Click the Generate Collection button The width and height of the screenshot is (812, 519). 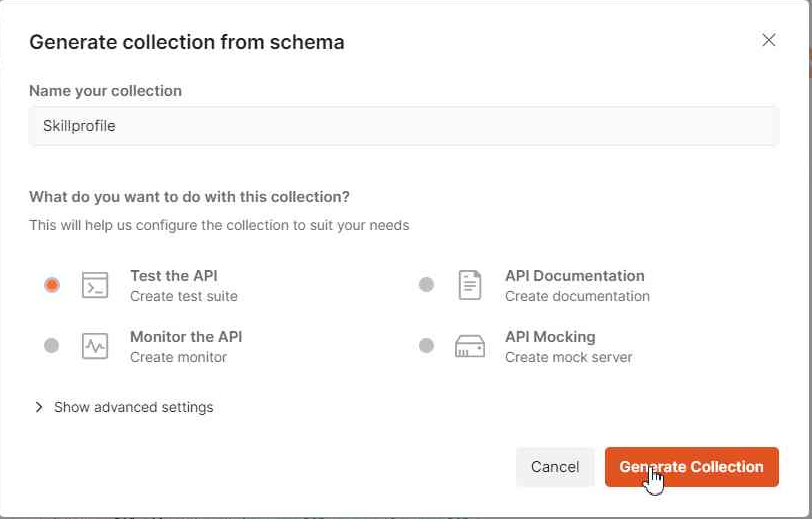pyautogui.click(x=691, y=467)
